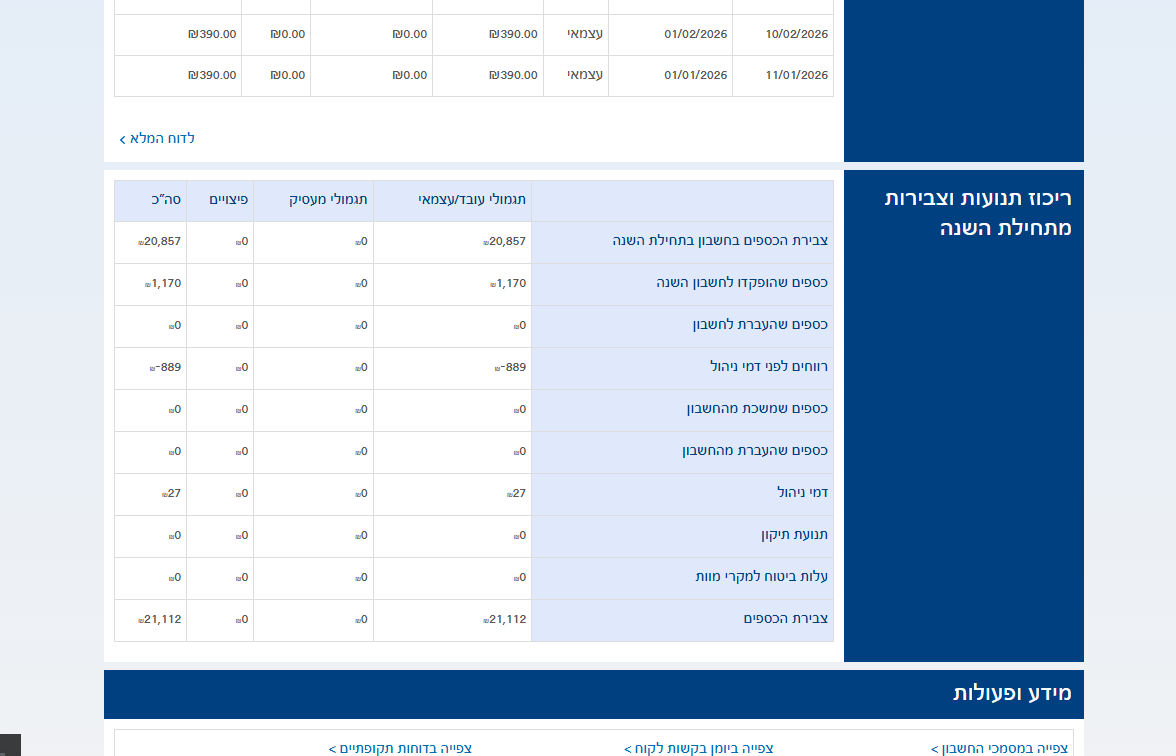Open צפייה ביומן בקשות לקוח link
Viewport: 1176px width, 756px height.
(x=699, y=748)
